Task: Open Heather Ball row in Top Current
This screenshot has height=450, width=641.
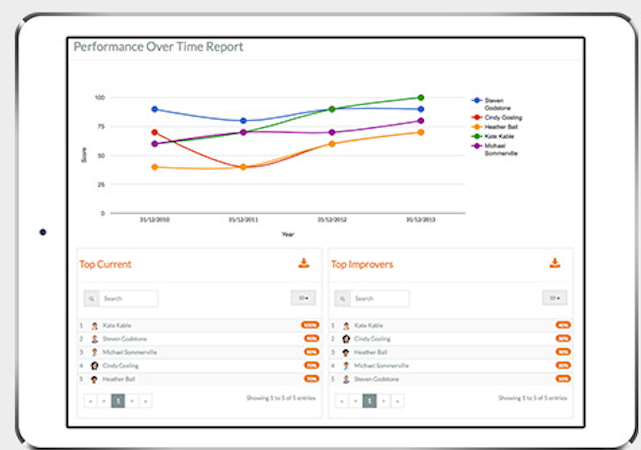Action: [199, 379]
